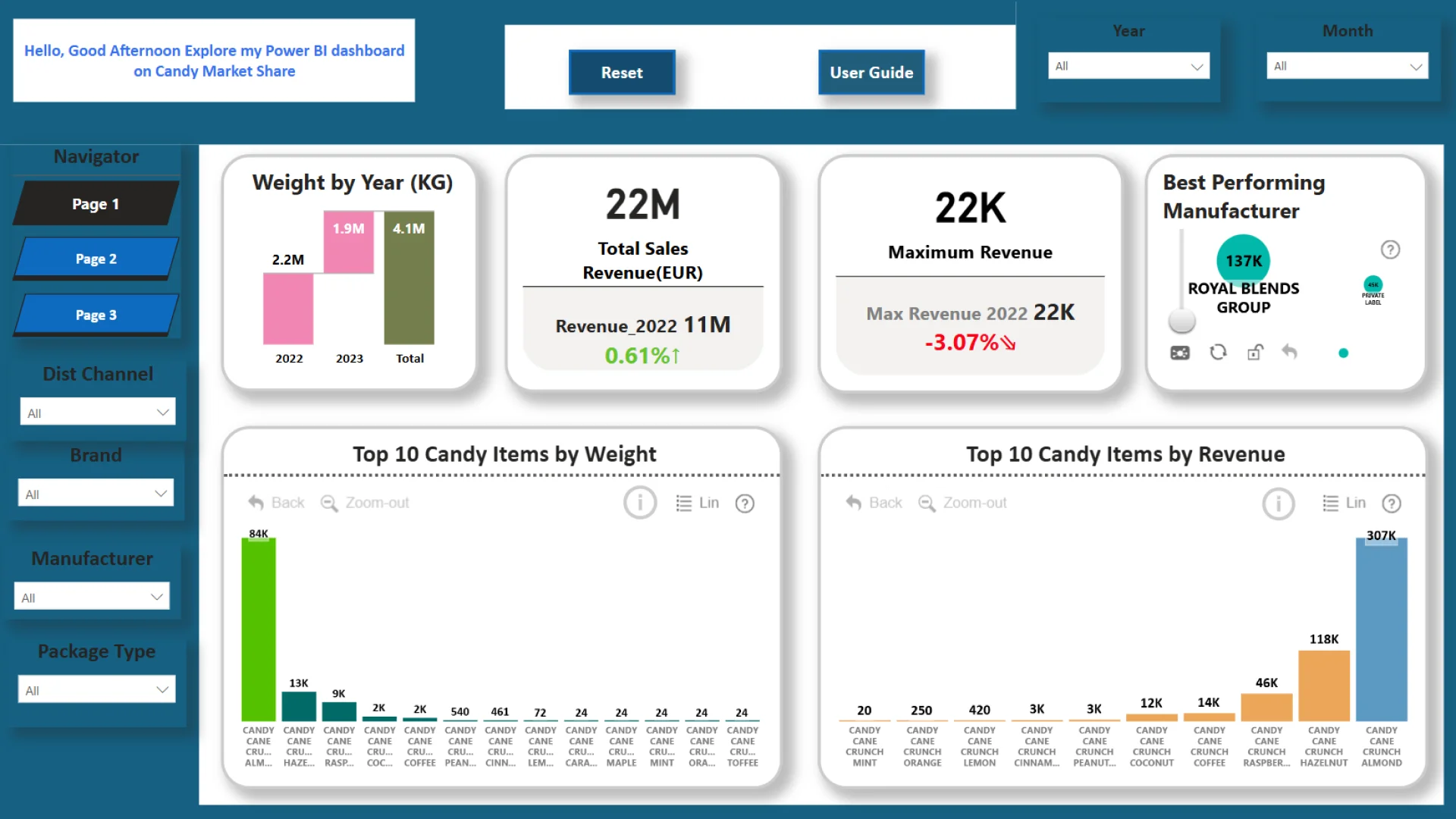Viewport: 1456px width, 819px height.
Task: Select the Total bar labeled 4.1M
Action: click(409, 278)
